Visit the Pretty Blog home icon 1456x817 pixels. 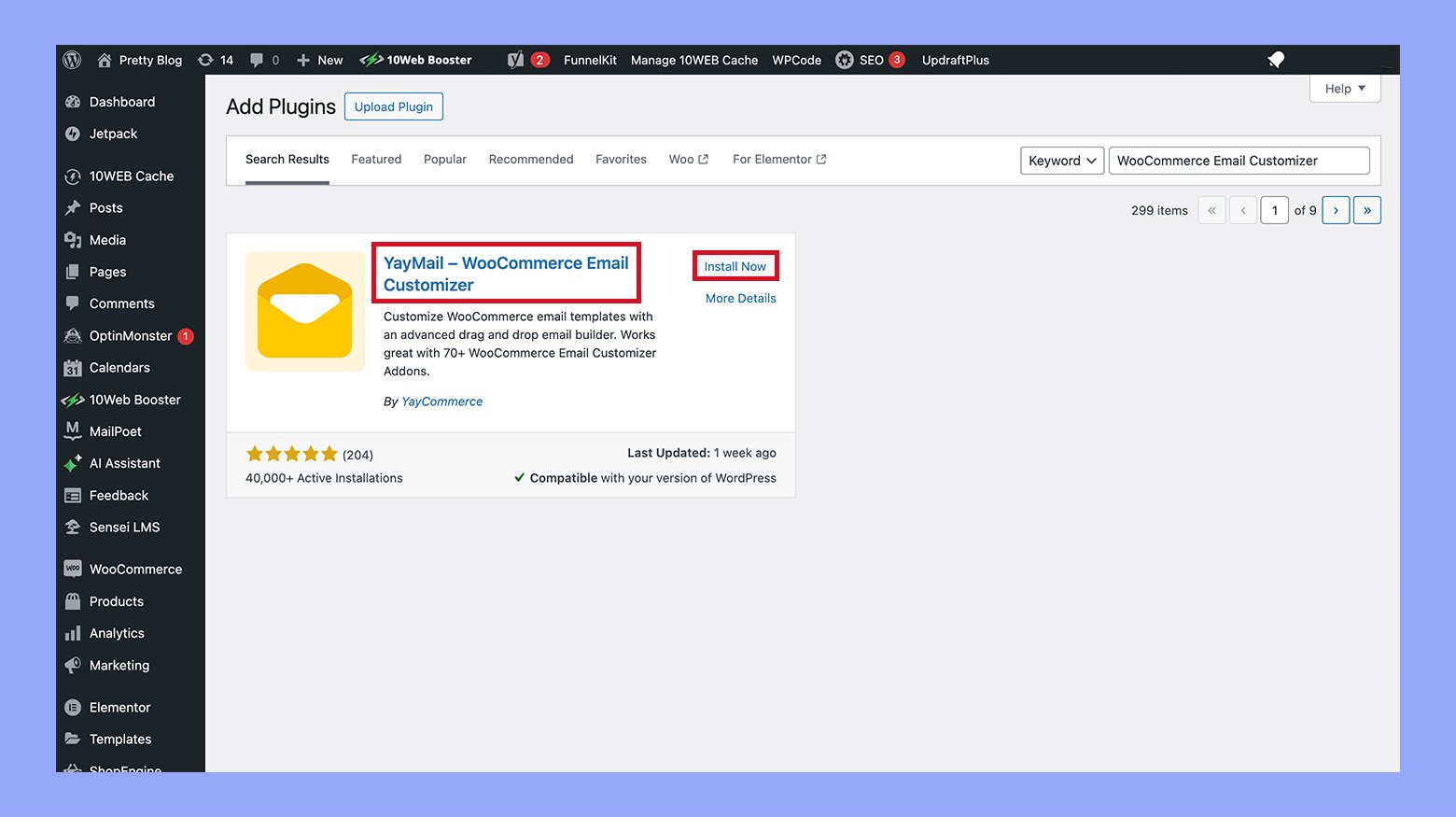(104, 60)
